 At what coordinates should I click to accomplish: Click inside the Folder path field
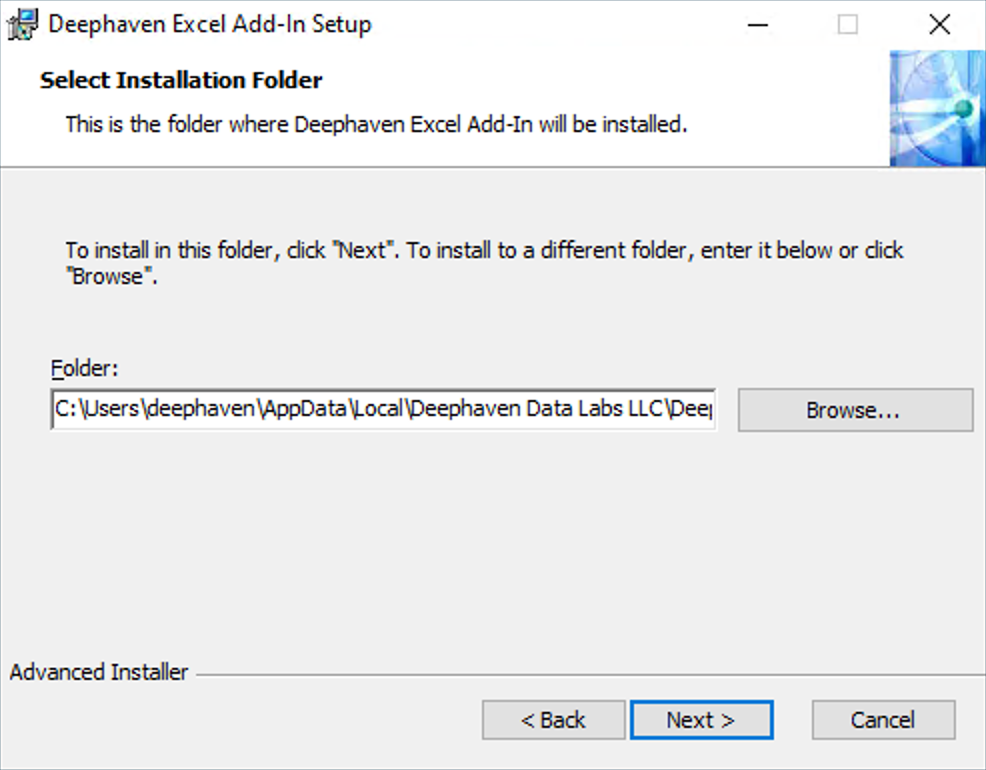[384, 409]
